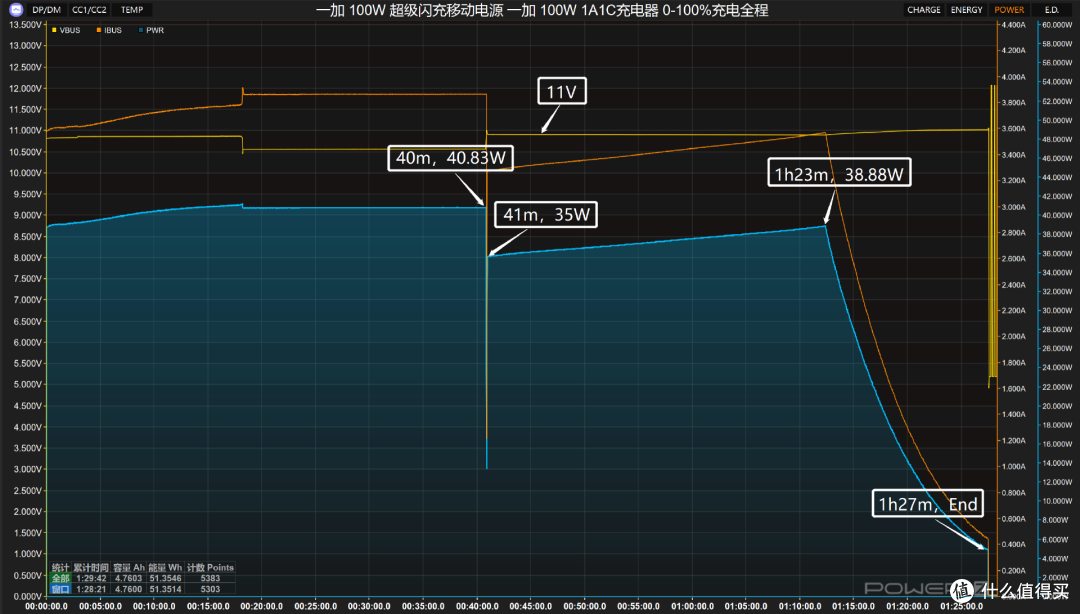Click the 累计时间 column header
Viewport: 1080px width, 614px height.
pyautogui.click(x=91, y=568)
